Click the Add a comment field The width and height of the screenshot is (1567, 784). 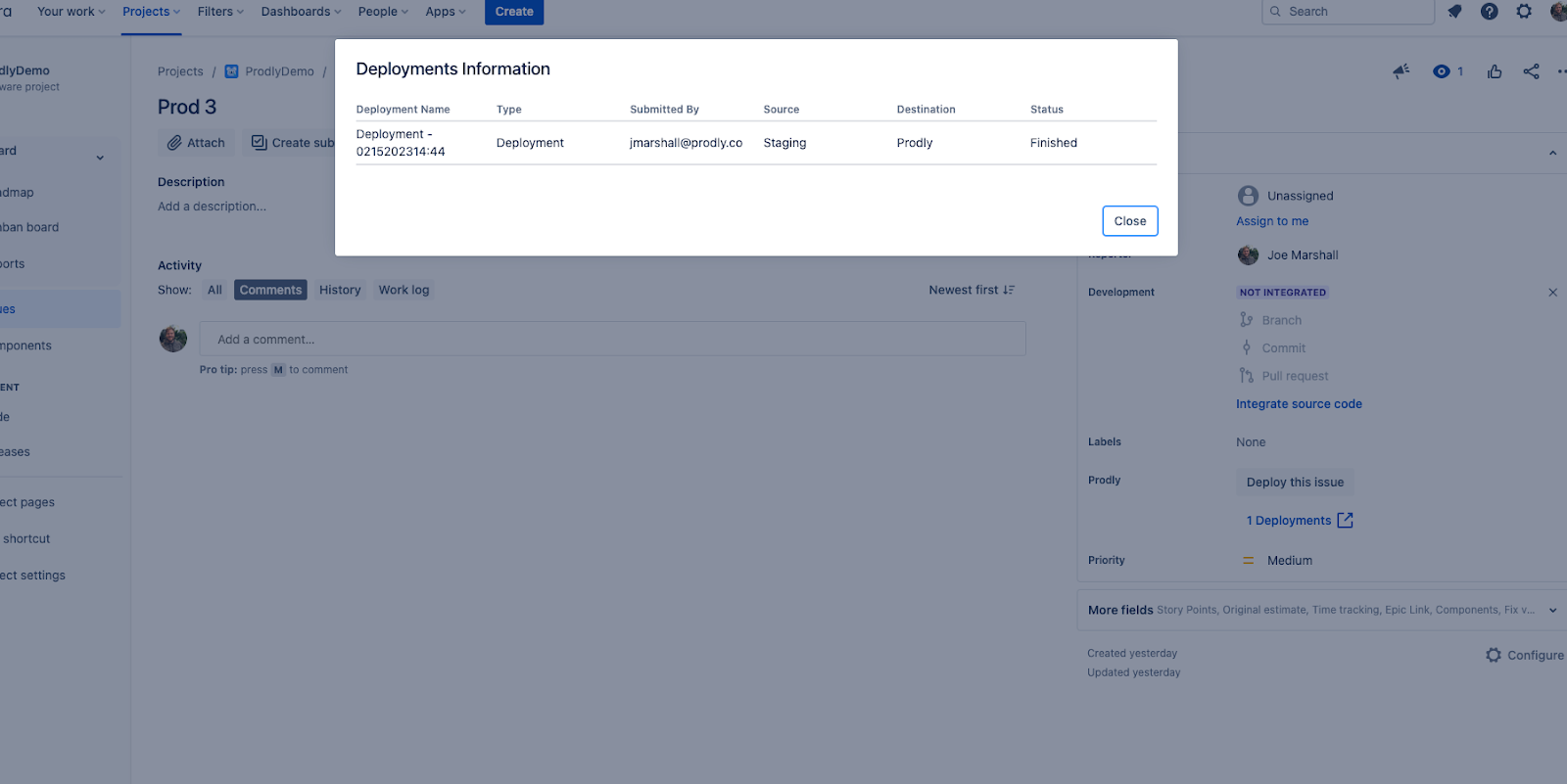point(612,339)
